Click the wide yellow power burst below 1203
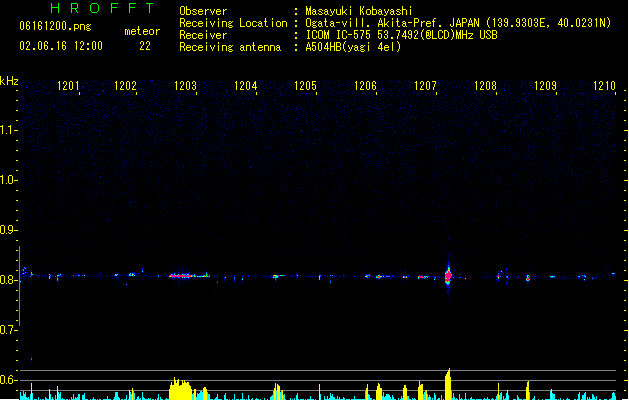629x400 pixels. click(181, 388)
